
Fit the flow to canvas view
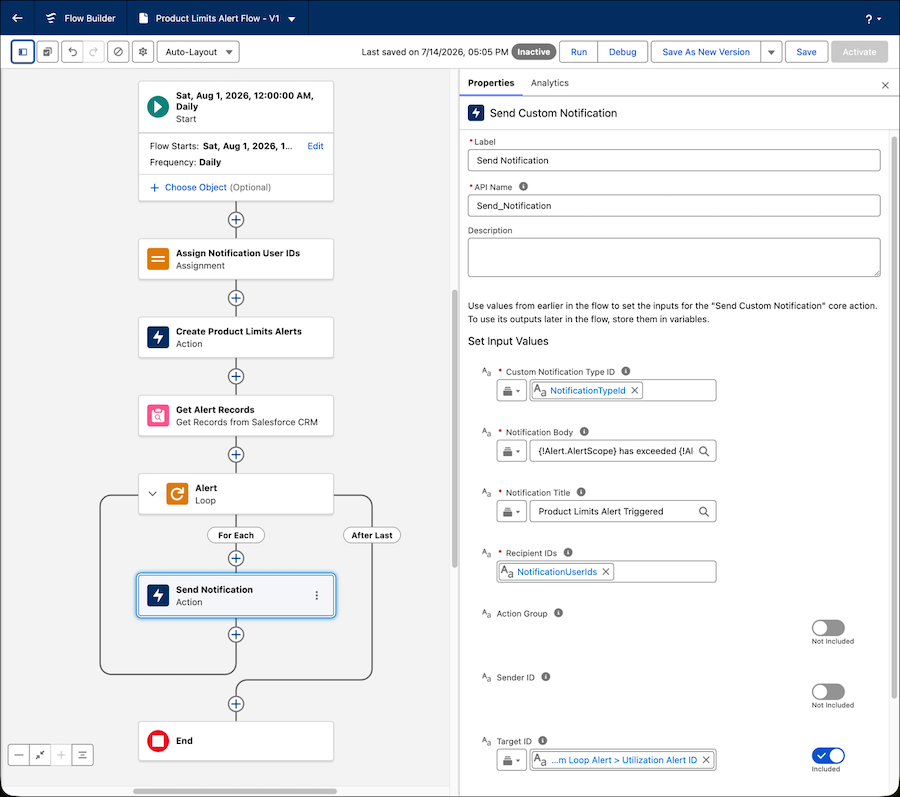click(40, 755)
